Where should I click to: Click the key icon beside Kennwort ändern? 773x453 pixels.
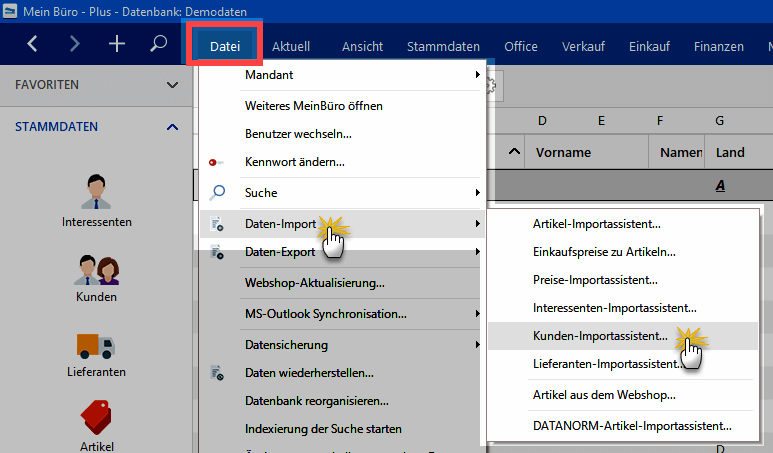[216, 162]
